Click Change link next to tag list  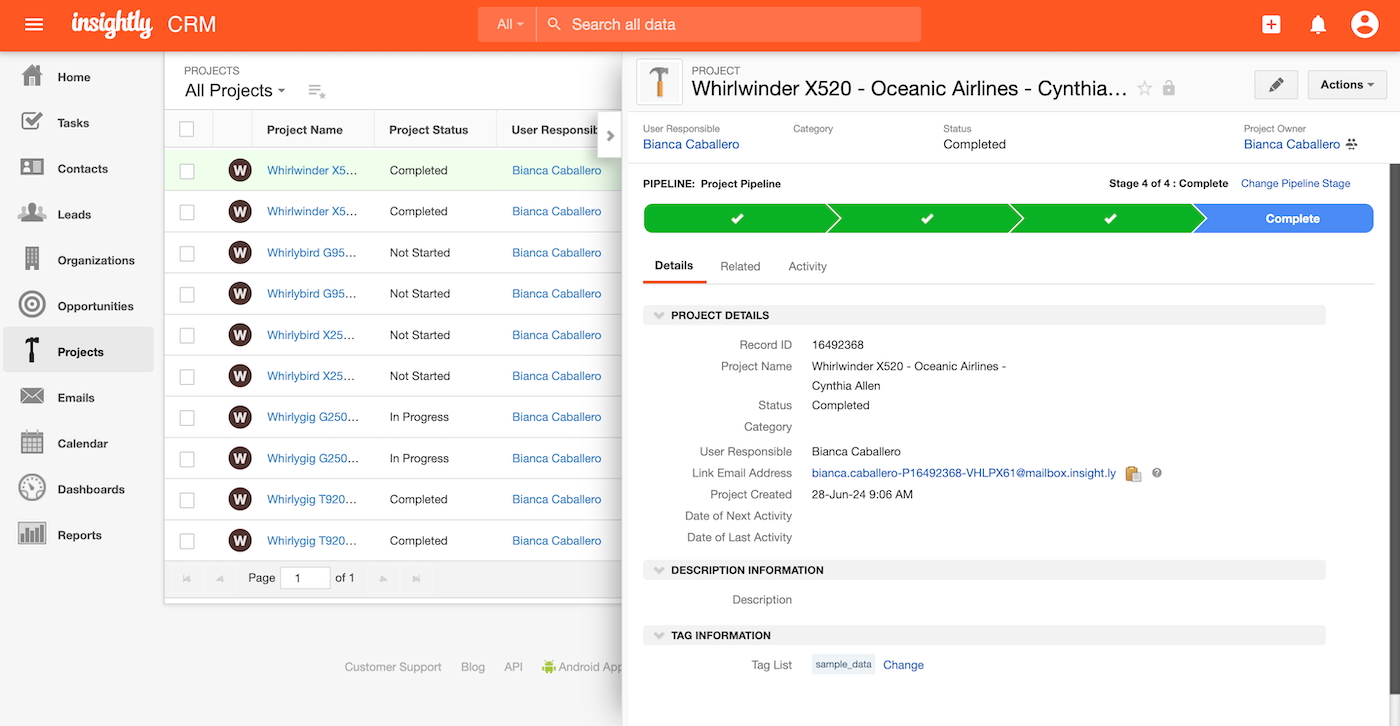click(903, 665)
